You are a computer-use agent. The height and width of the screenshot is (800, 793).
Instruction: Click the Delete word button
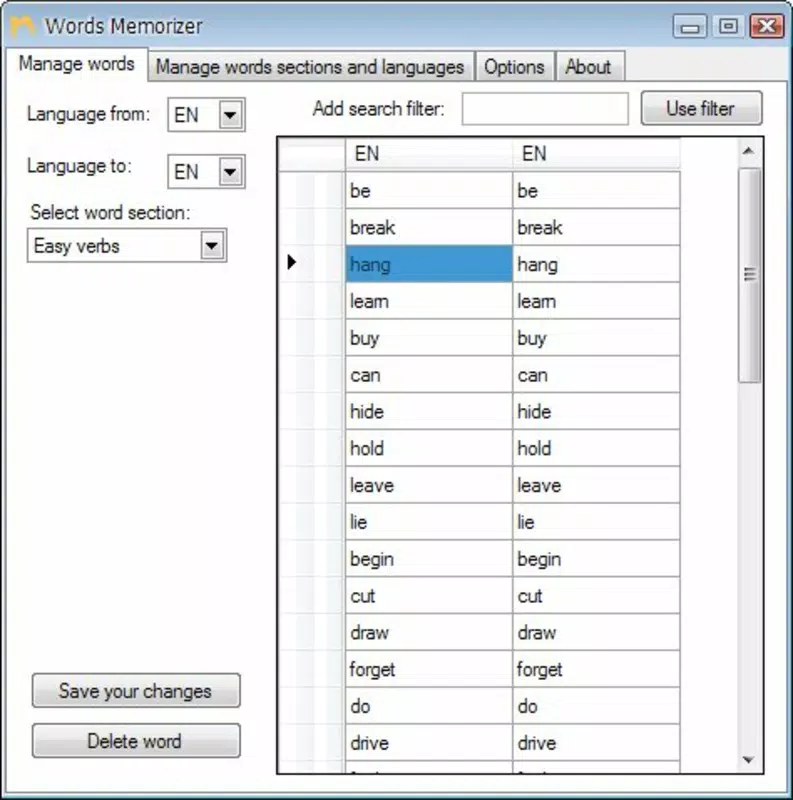pos(136,740)
